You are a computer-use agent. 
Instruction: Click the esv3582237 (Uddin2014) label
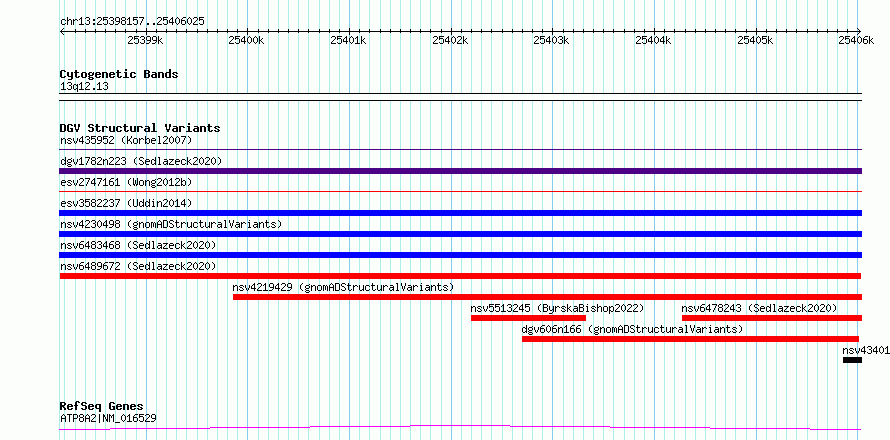pos(126,203)
